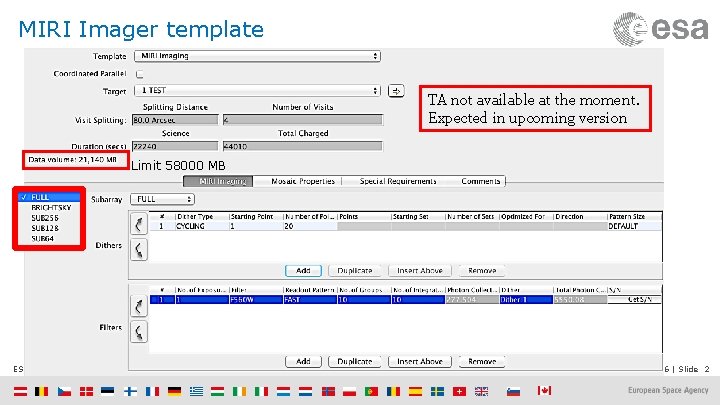Click the FAST readout pattern cell
The width and height of the screenshot is (720, 405).
click(x=310, y=299)
